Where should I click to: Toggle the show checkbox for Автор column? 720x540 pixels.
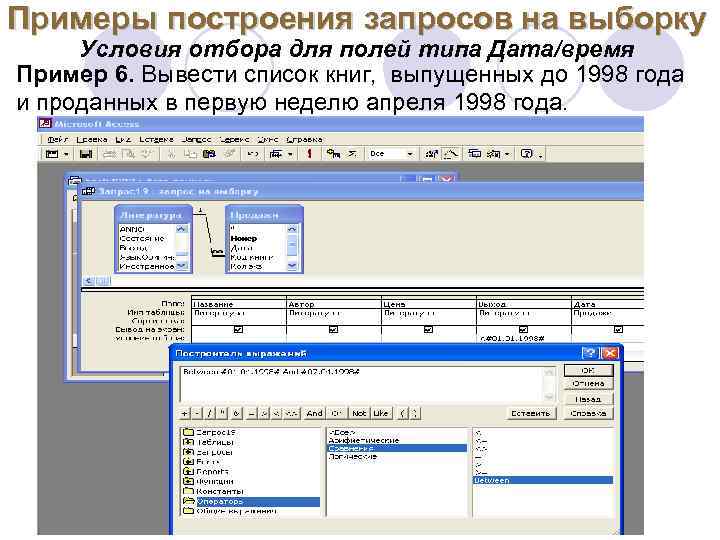click(334, 330)
